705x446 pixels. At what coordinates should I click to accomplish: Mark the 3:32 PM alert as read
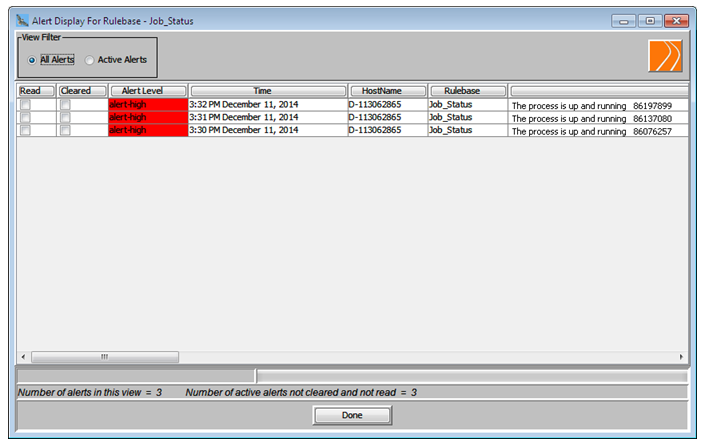(x=25, y=105)
